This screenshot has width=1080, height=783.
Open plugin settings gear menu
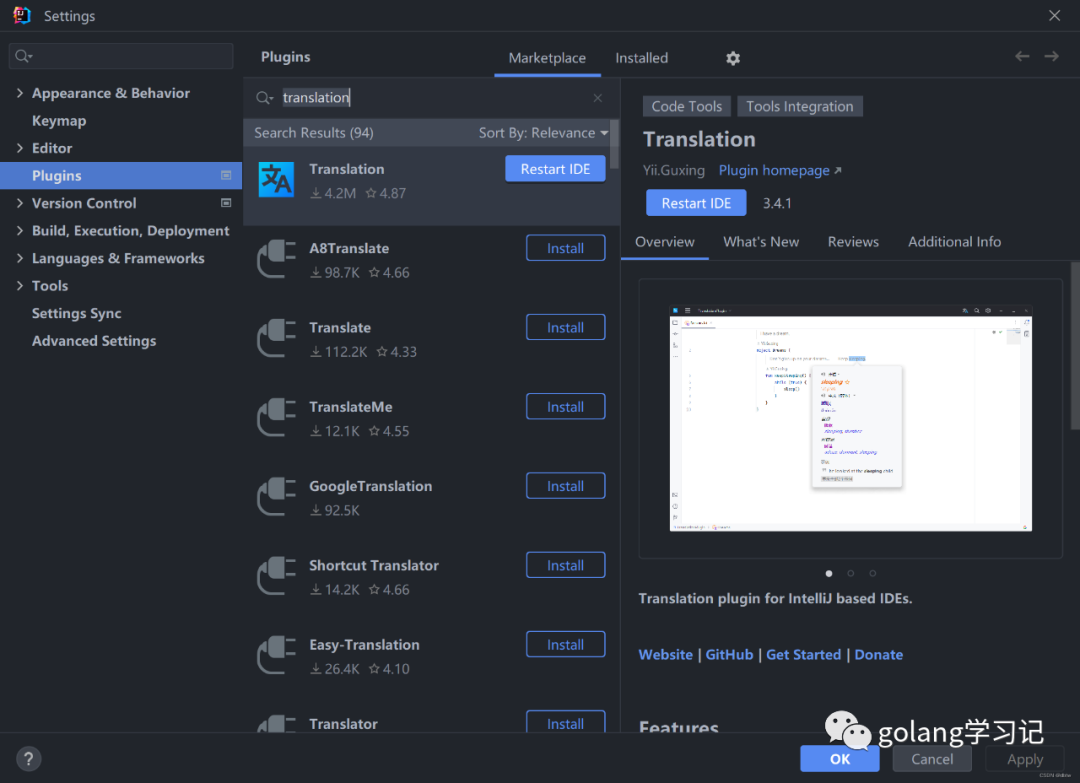[733, 59]
